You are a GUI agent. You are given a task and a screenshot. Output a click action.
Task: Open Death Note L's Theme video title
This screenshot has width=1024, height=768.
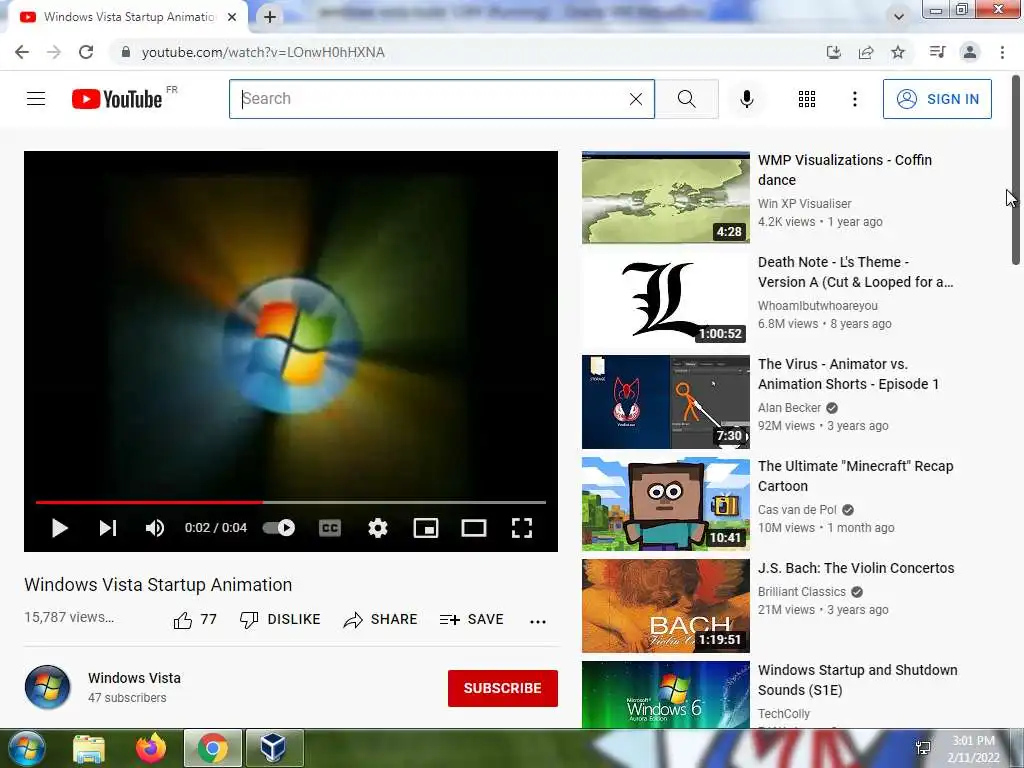pos(856,272)
